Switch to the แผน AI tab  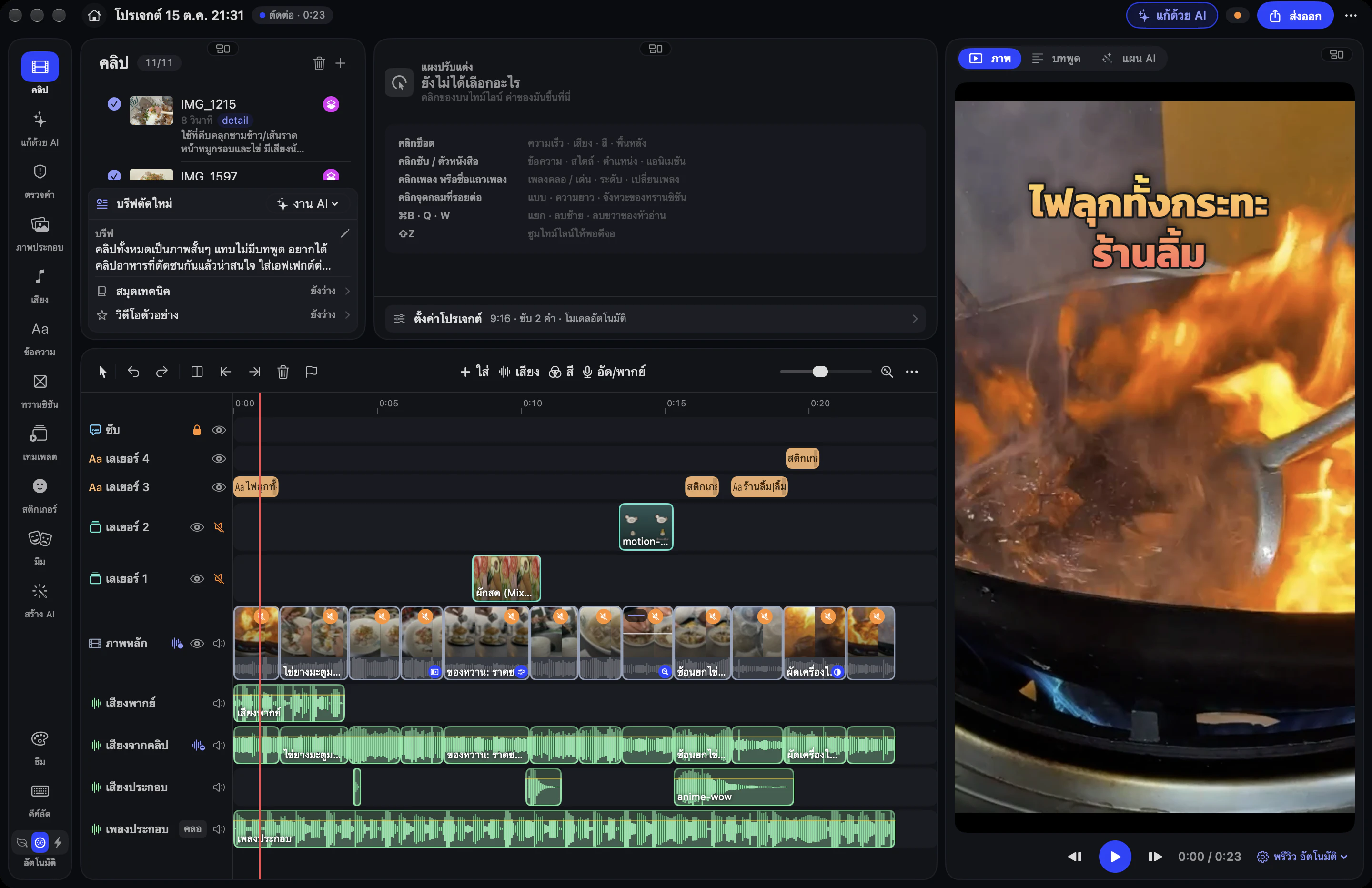(1129, 58)
